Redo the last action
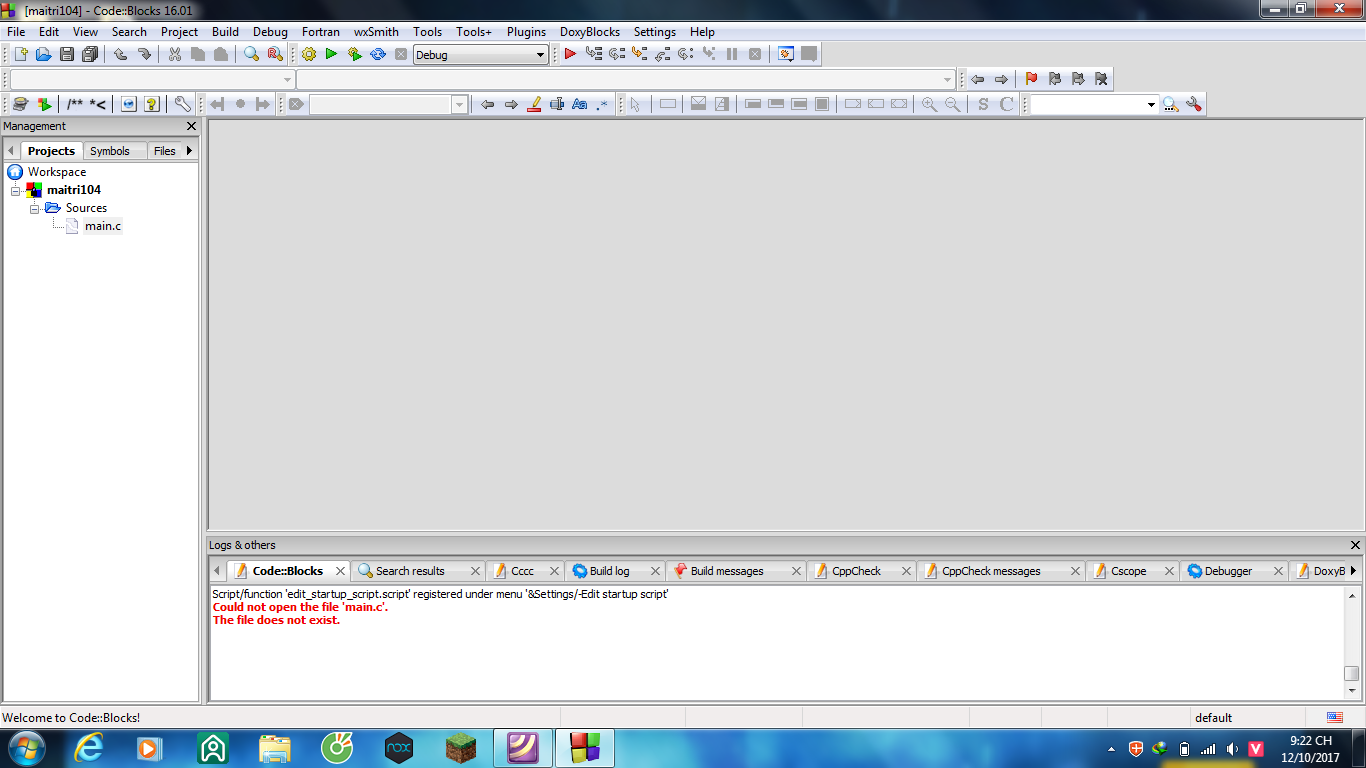1366x768 pixels. point(144,54)
